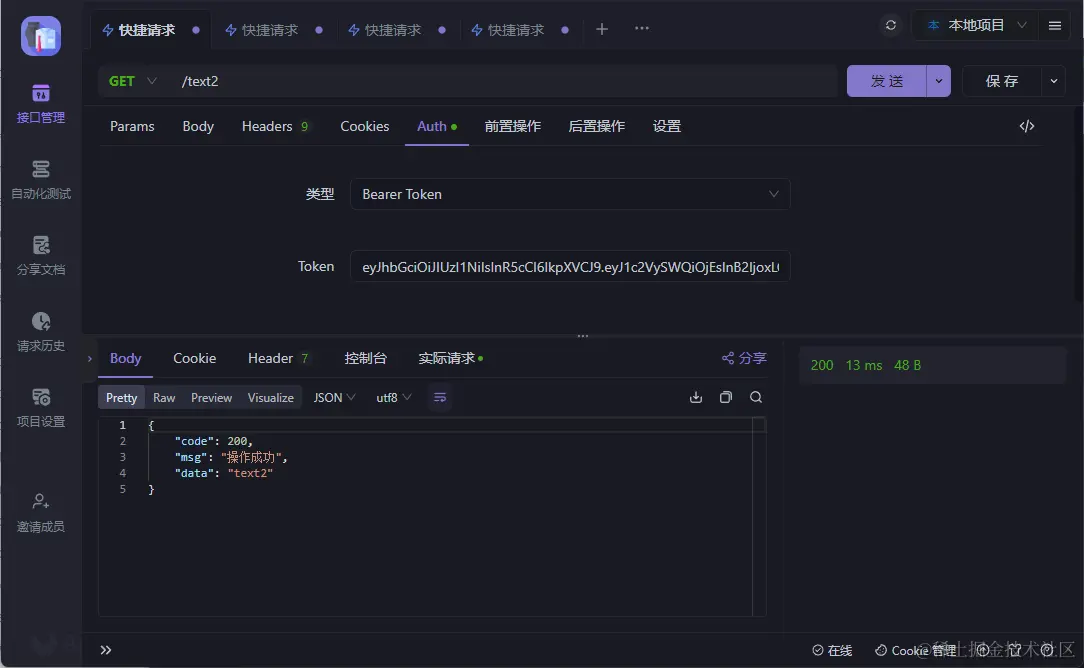1084x668 pixels.
Task: Switch to the response Header 7 tab
Action: pos(278,358)
